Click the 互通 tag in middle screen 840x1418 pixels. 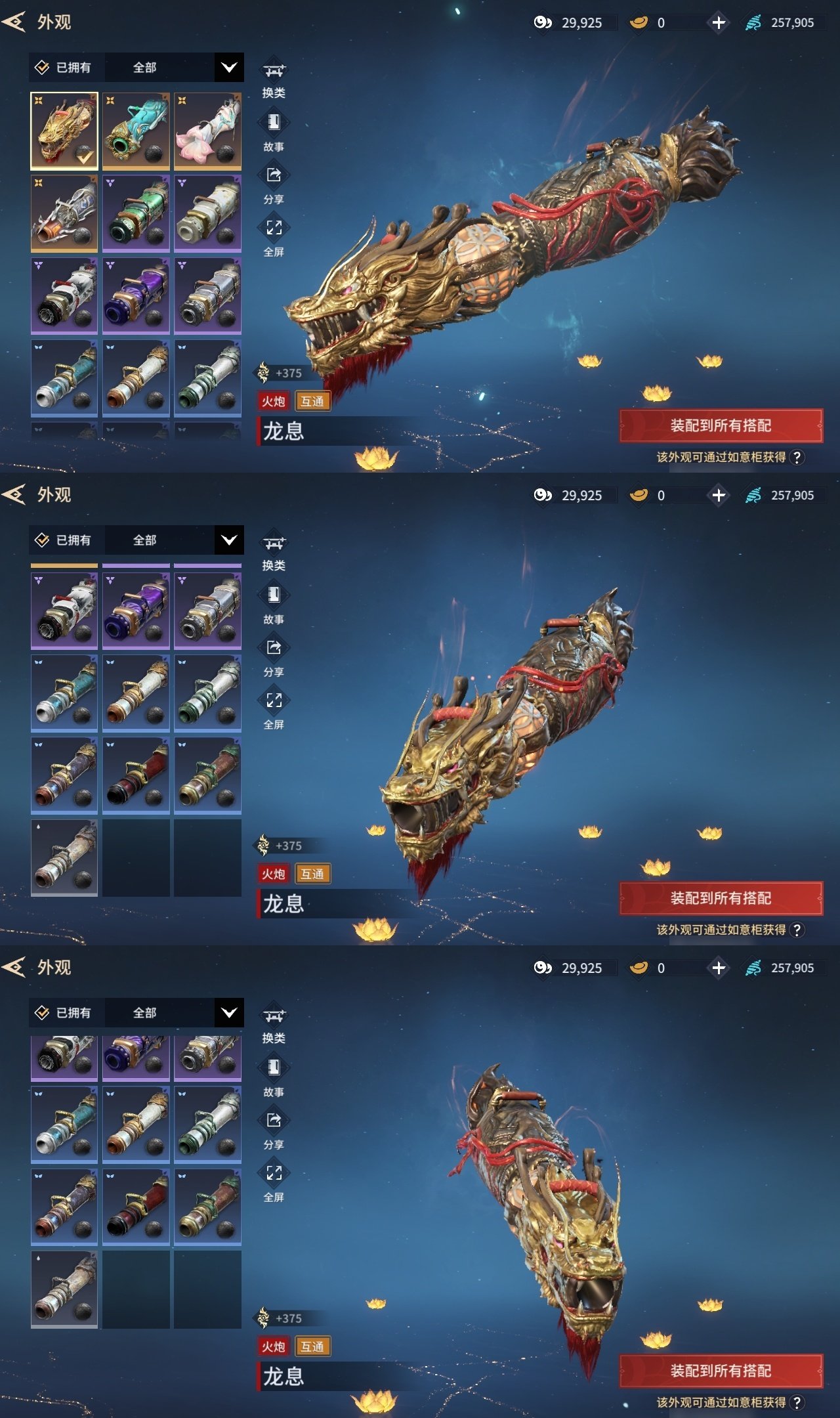click(x=312, y=874)
